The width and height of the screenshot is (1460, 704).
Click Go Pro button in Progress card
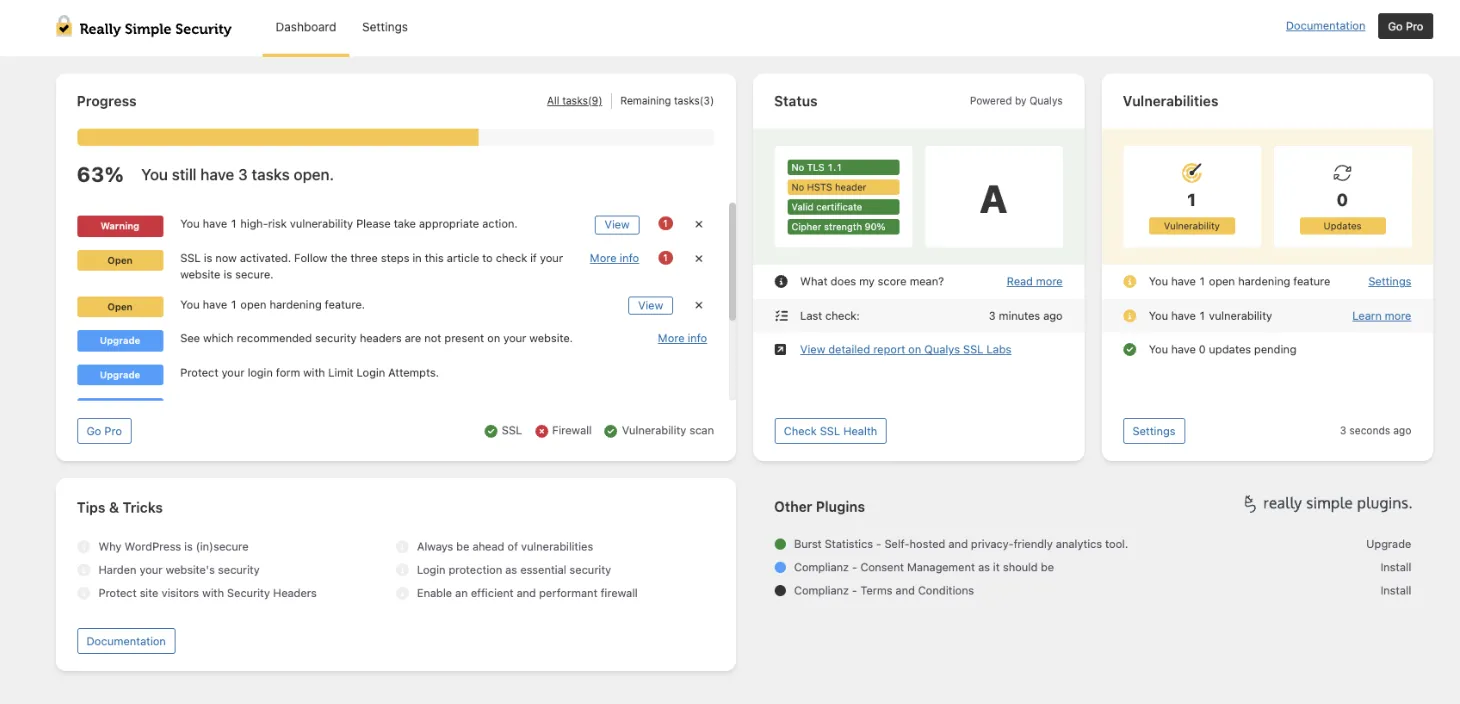(x=104, y=431)
